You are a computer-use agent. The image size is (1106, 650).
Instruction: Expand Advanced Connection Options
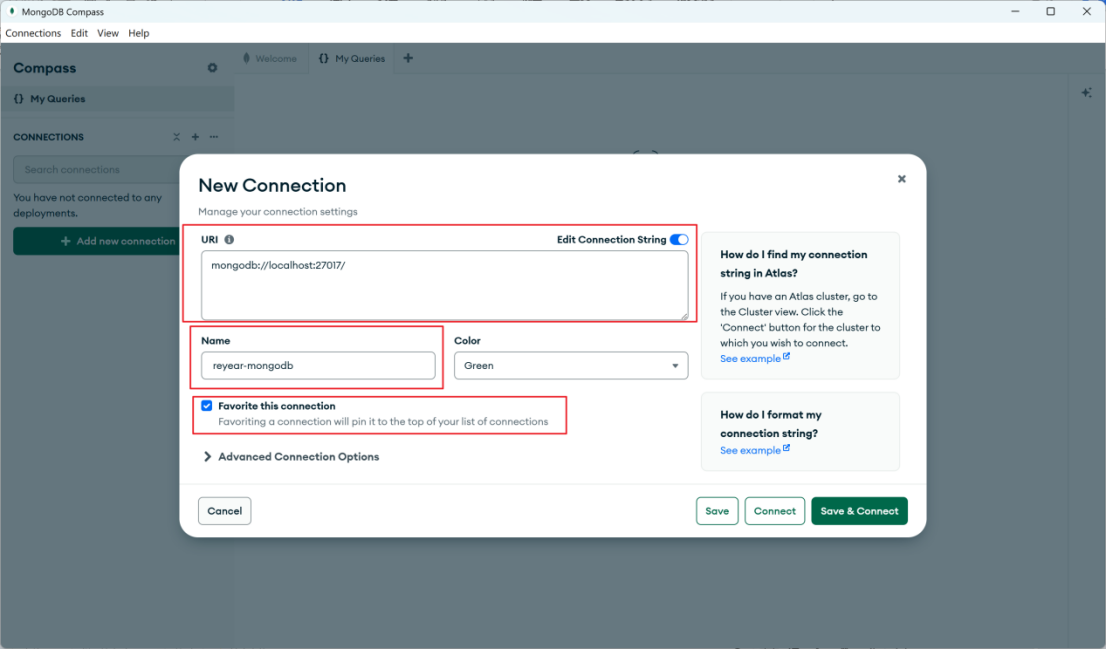(x=291, y=457)
